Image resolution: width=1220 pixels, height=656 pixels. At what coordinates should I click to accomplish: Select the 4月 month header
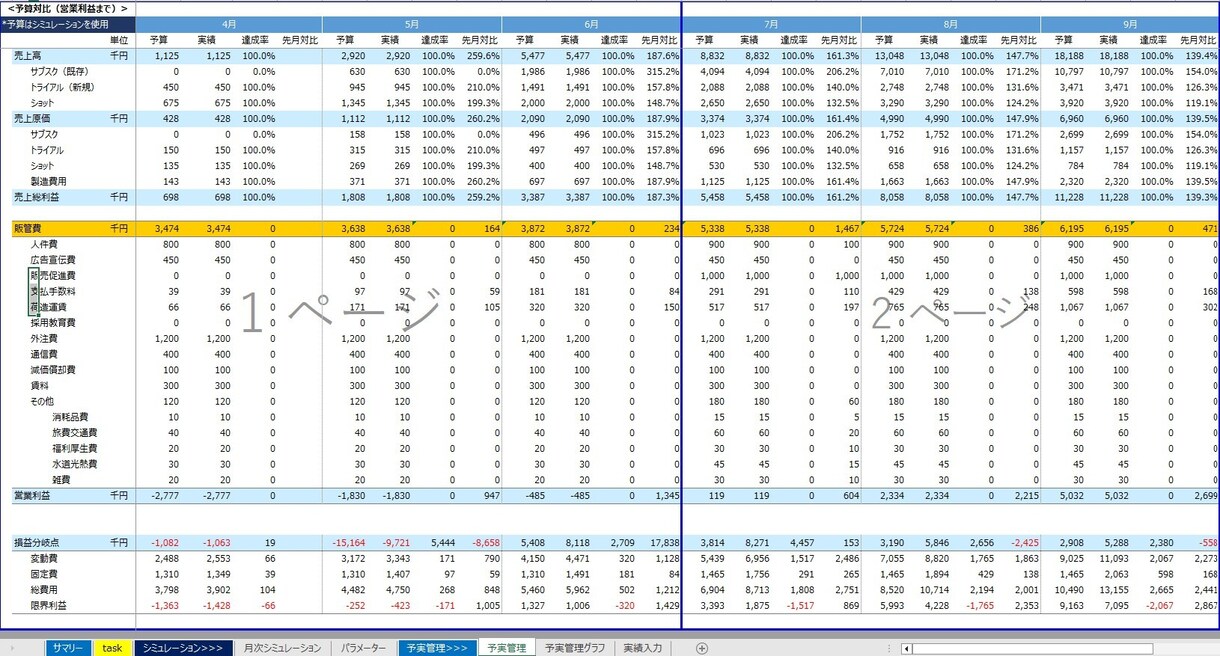(229, 23)
